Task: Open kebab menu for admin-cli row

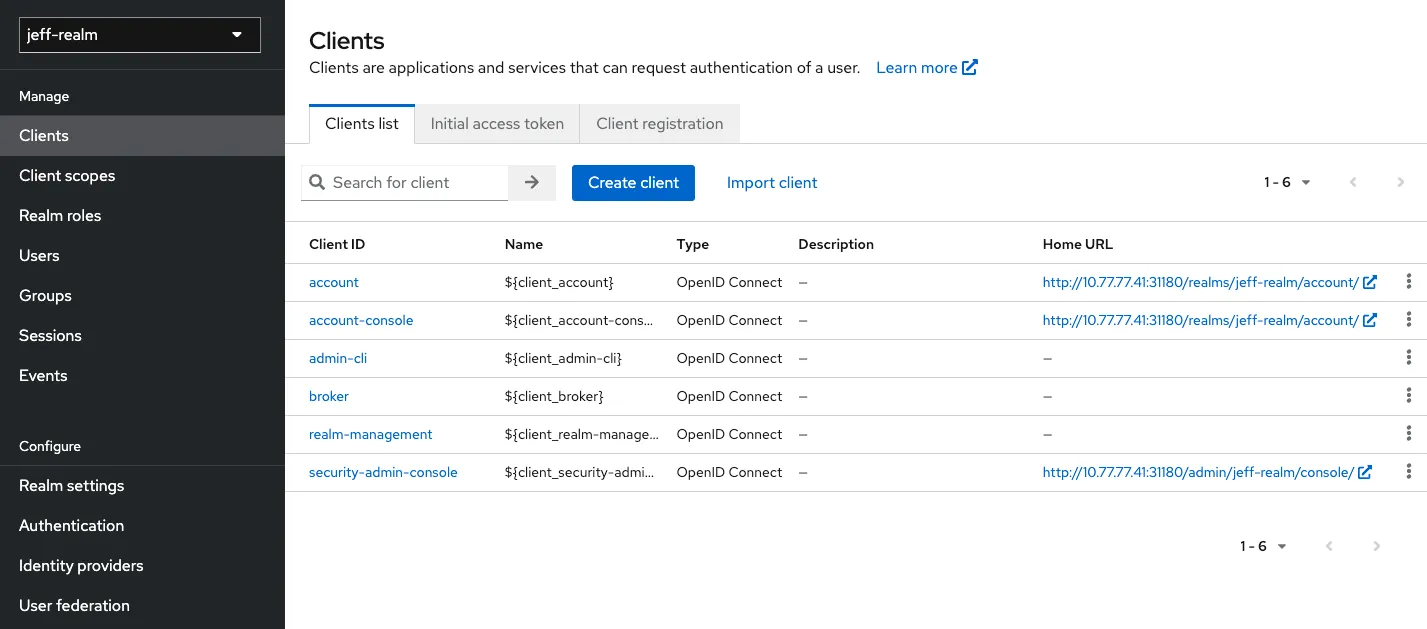Action: click(x=1409, y=358)
